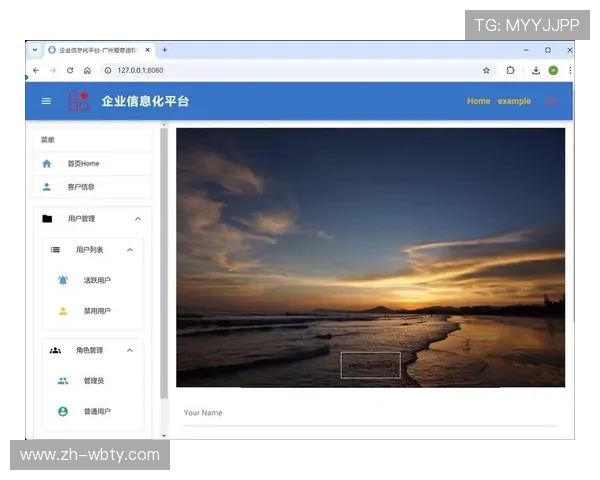The image size is (600, 480).
Task: Click the 企业信息化平台 title text
Action: [145, 101]
